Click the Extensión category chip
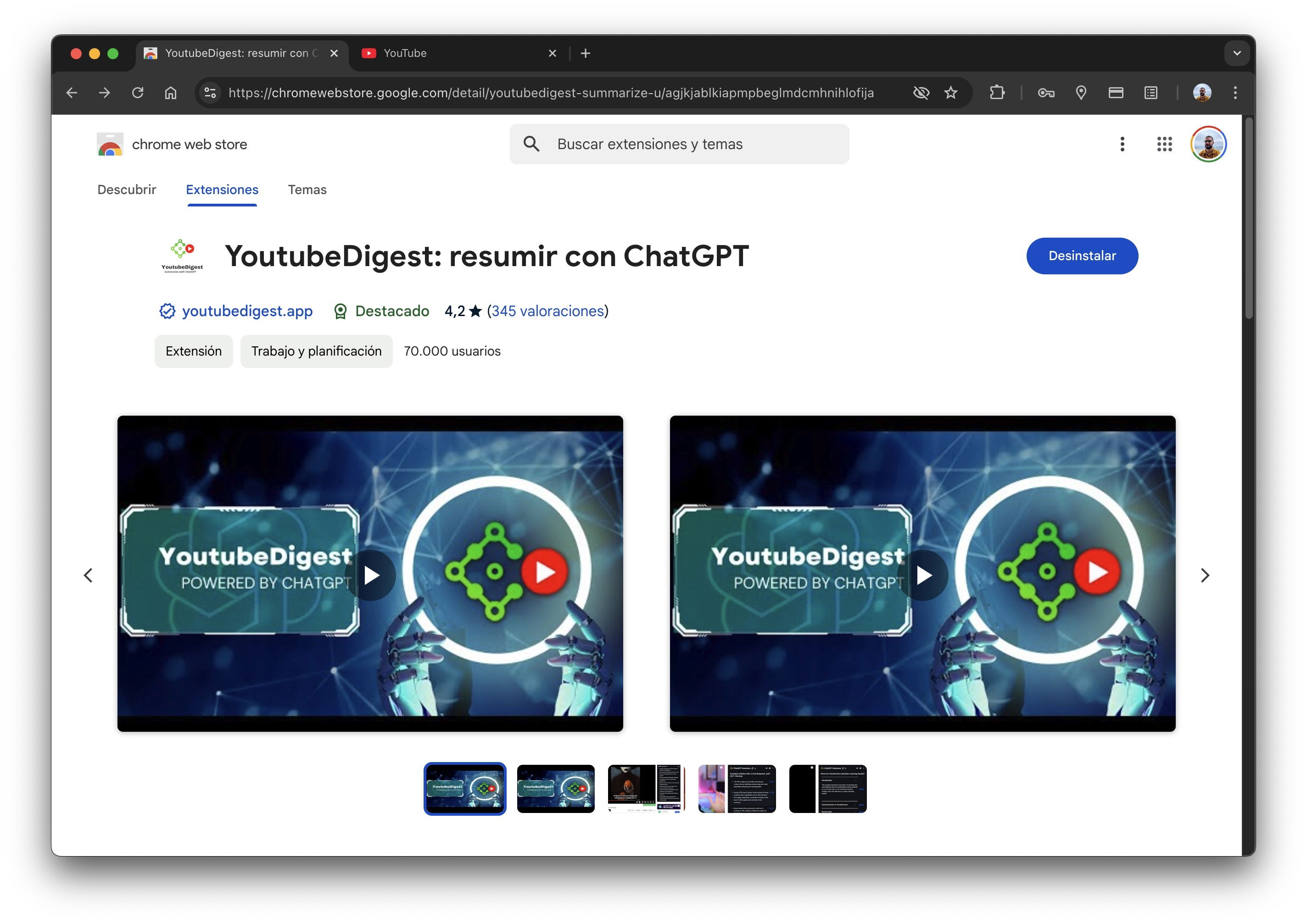The width and height of the screenshot is (1307, 924). 194,351
